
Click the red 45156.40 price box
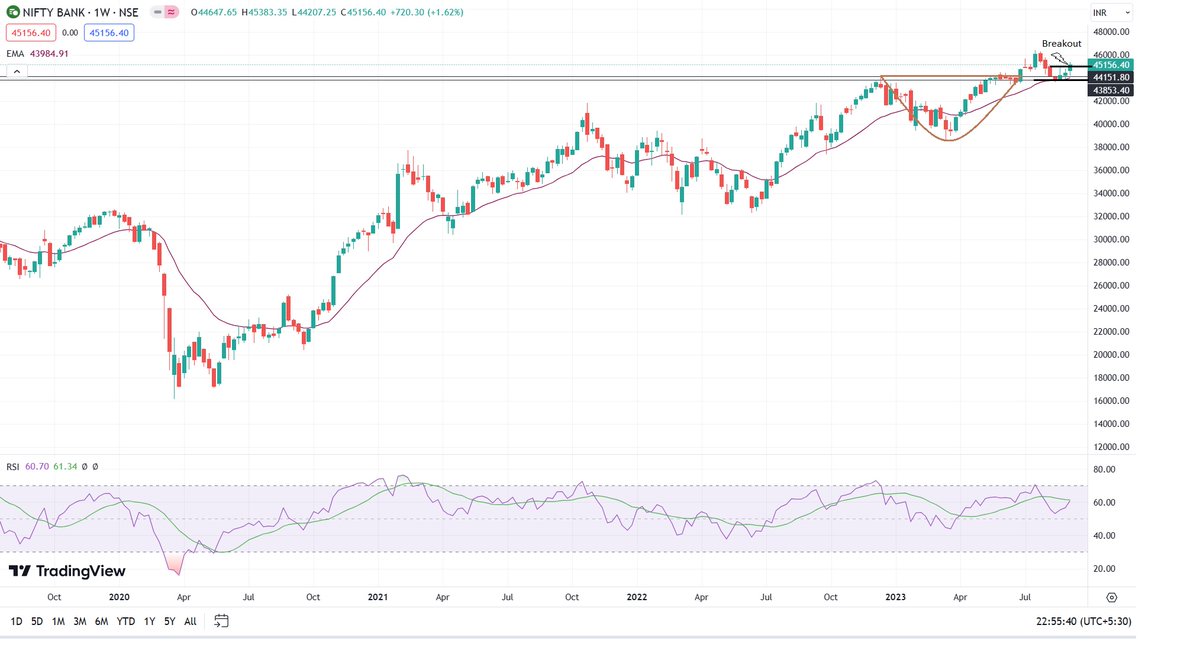tap(32, 32)
